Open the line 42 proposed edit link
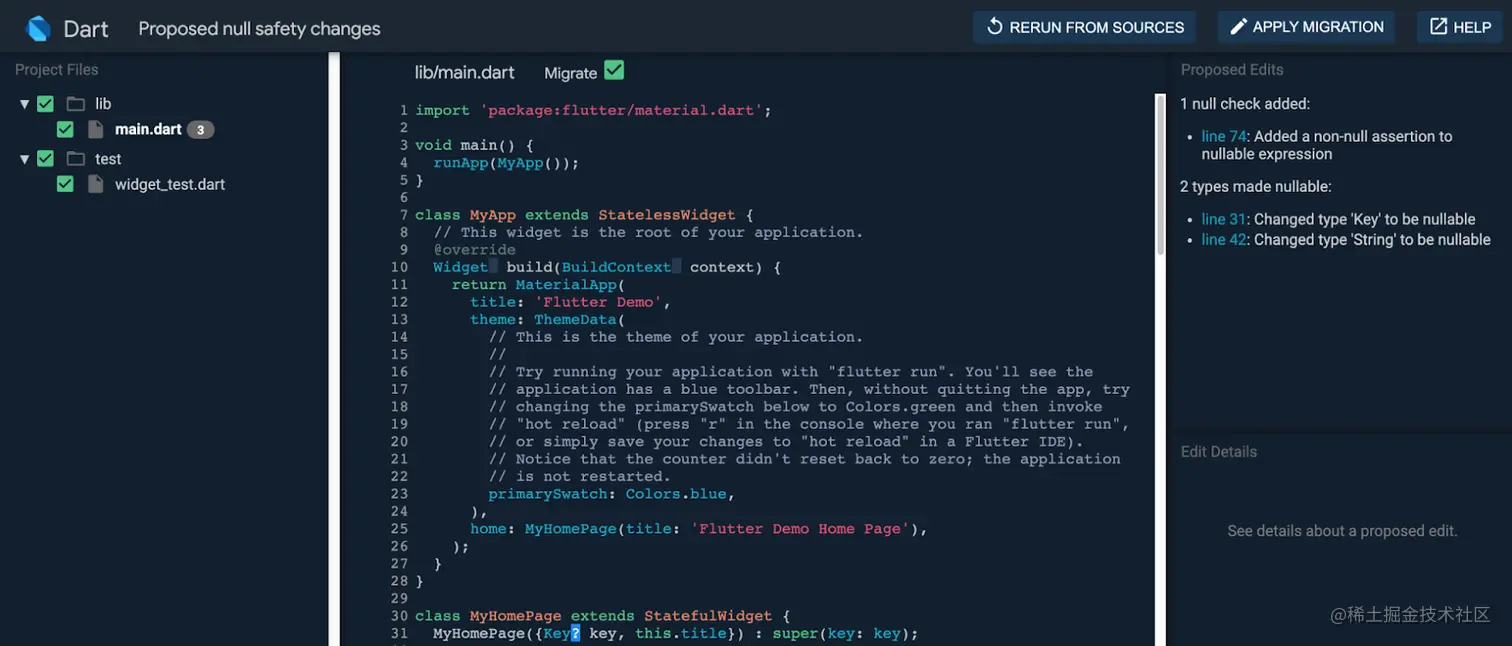Screen dimensions: 1512x646 1223,240
